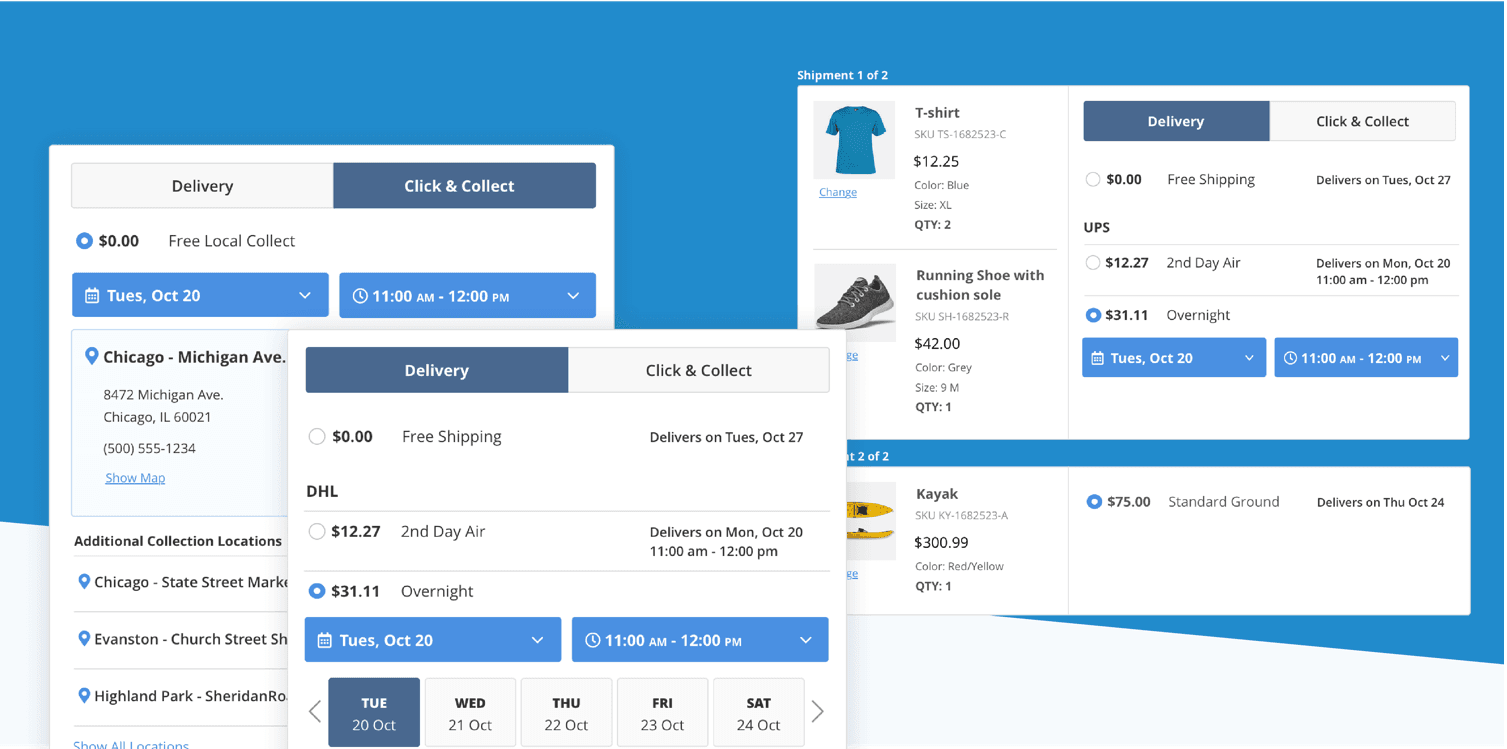Viewport: 1507px width, 749px height.
Task: Click the Change link under the T-shirt
Action: point(837,192)
